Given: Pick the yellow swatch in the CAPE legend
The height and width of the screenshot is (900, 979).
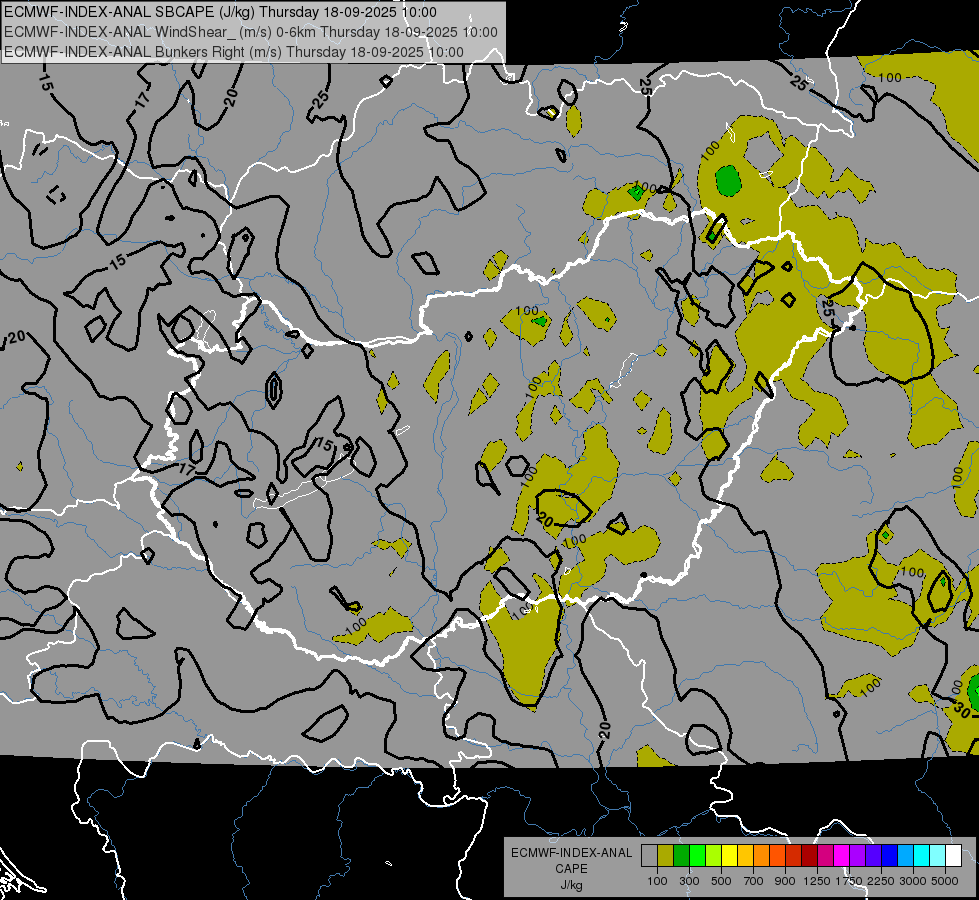Looking at the screenshot, I should 729,856.
